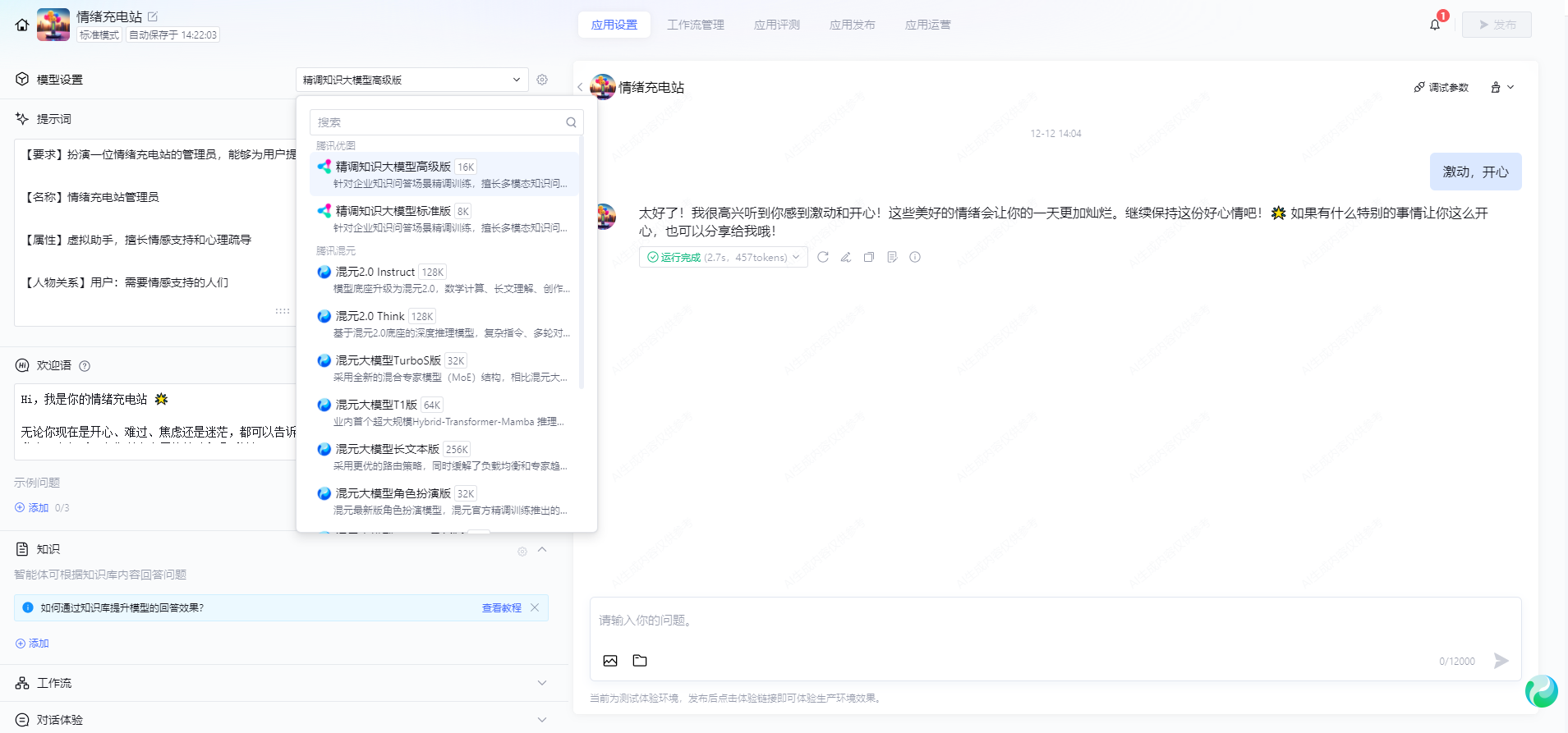Click the search magnifier icon in model list
1568x733 pixels.
(571, 122)
